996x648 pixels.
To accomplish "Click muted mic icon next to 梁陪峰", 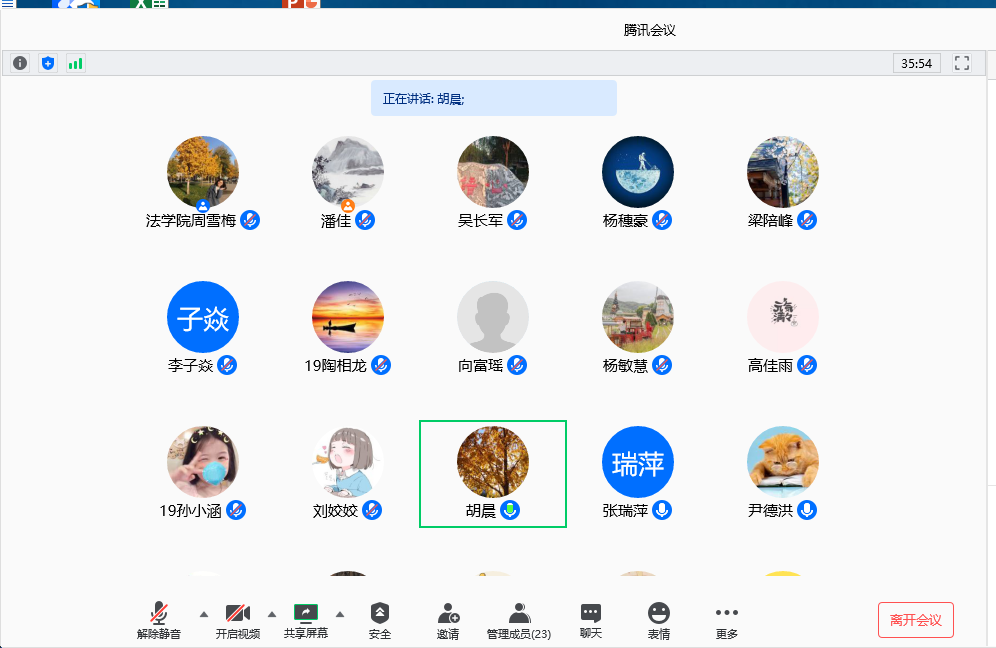I will click(807, 220).
